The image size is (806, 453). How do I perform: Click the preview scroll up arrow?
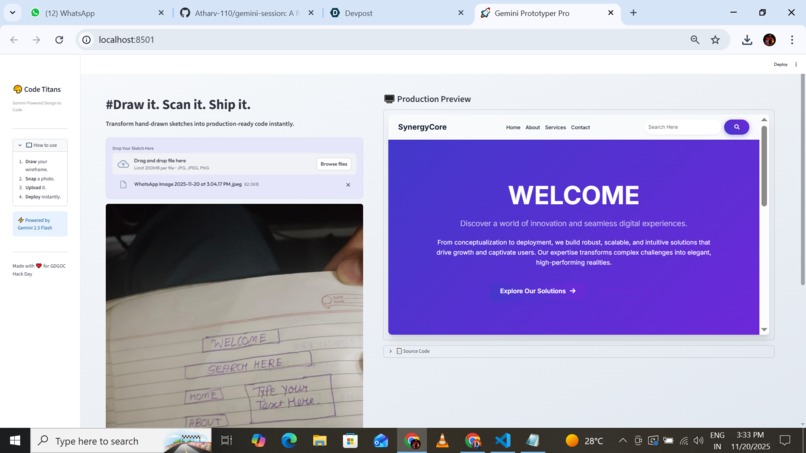tap(764, 120)
